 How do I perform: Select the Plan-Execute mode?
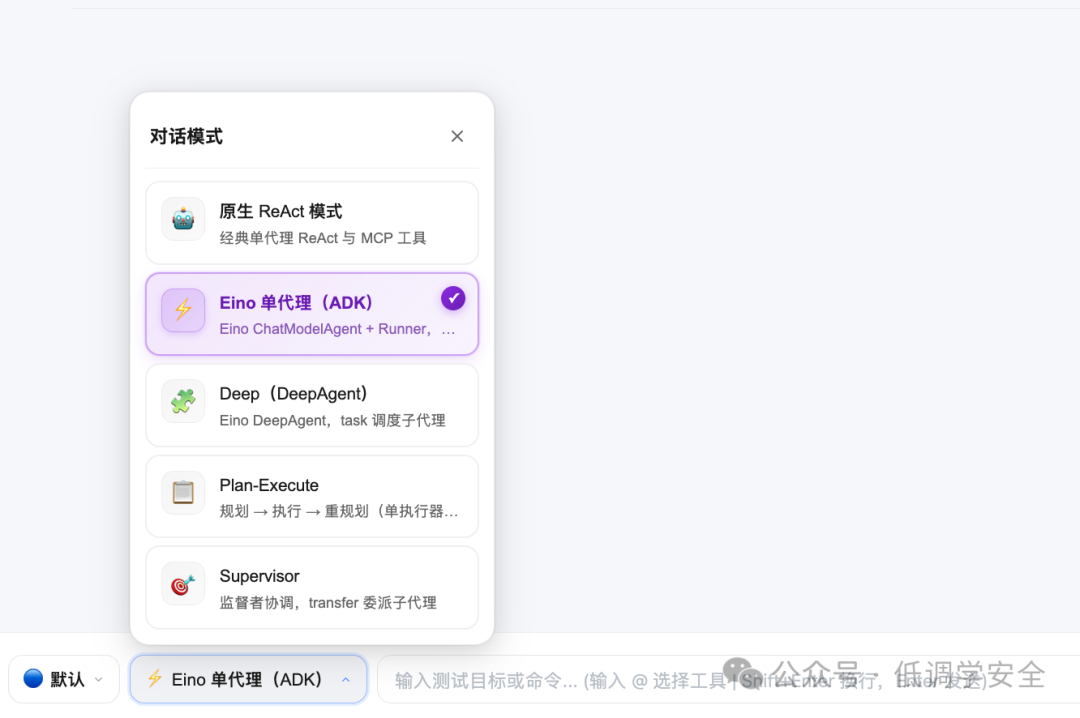click(312, 496)
